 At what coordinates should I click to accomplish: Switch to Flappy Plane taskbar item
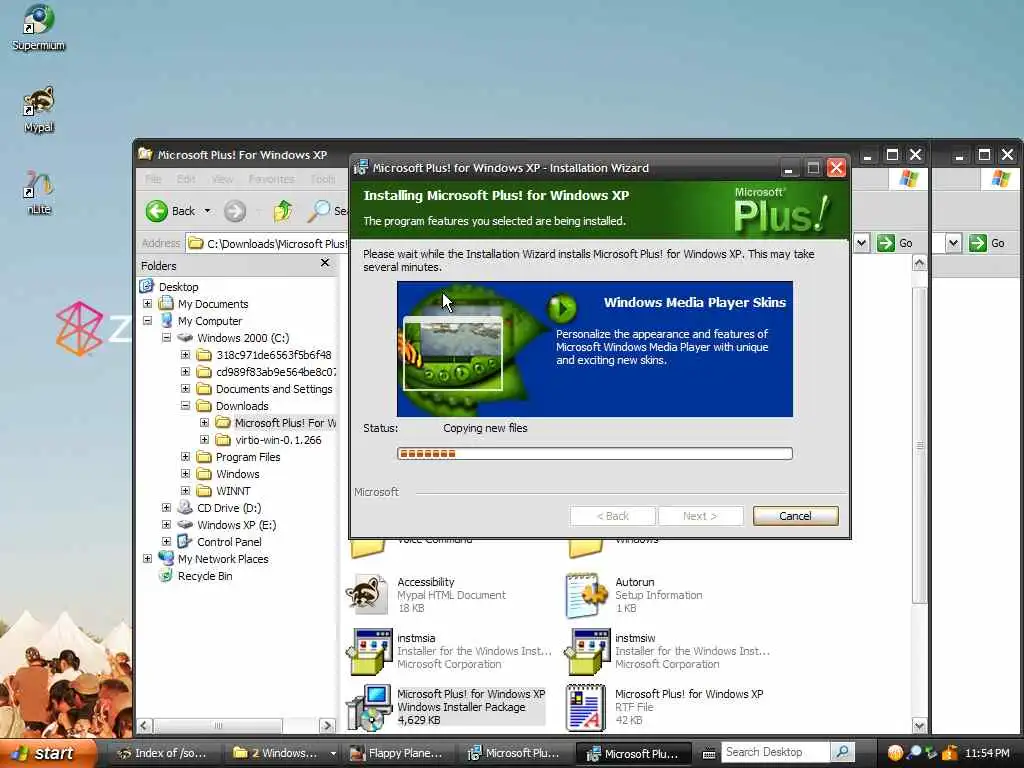click(397, 754)
